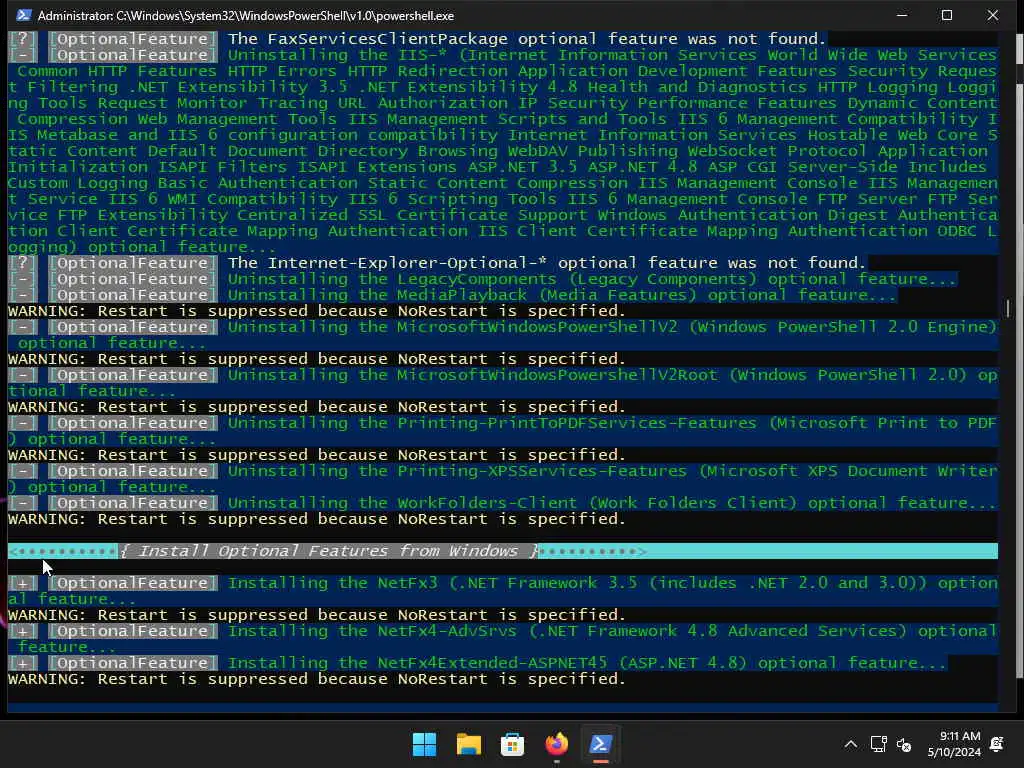Minimize the PowerShell window
Viewport: 1024px width, 768px height.
pyautogui.click(x=902, y=15)
